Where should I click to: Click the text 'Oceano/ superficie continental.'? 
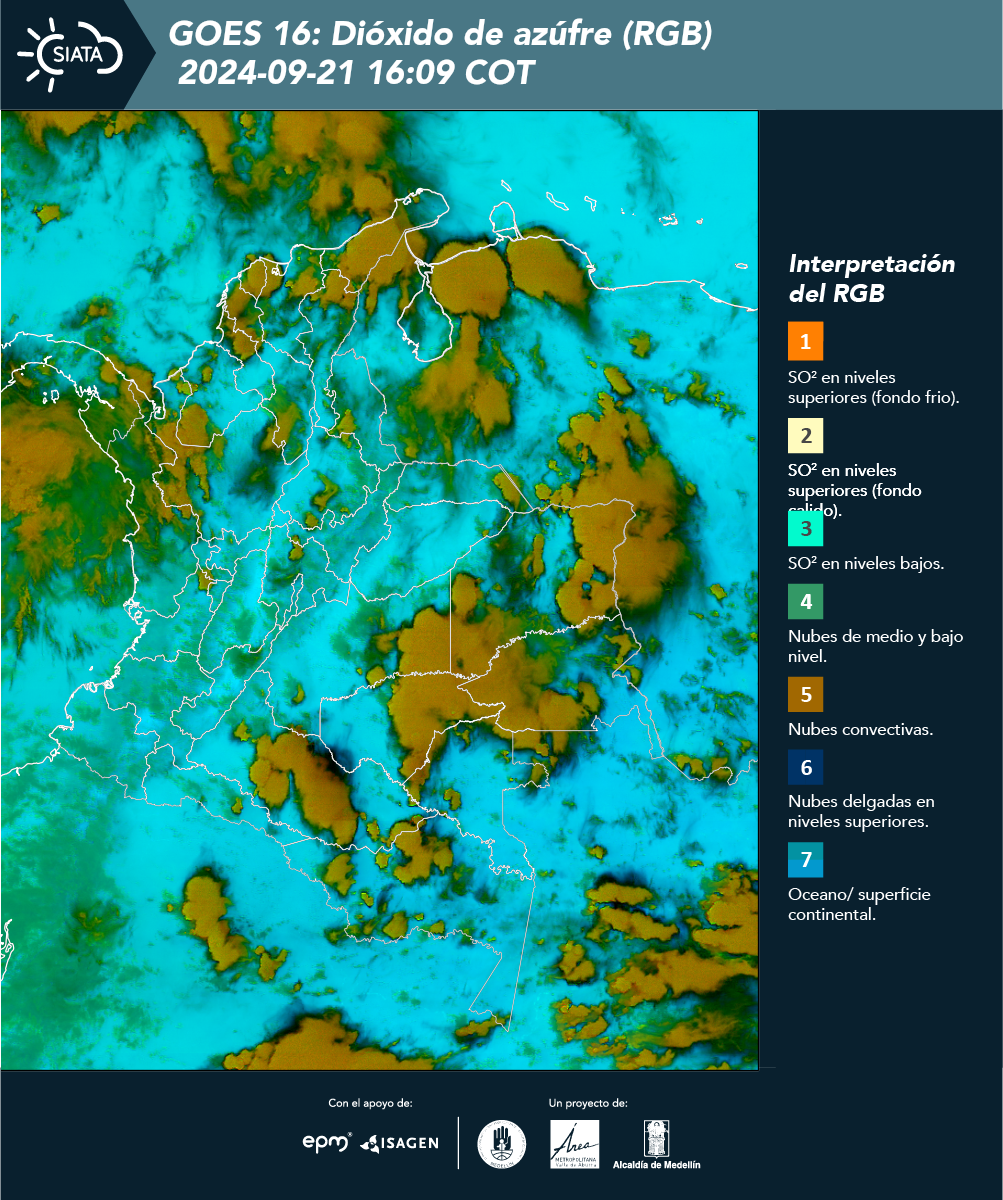(x=859, y=904)
